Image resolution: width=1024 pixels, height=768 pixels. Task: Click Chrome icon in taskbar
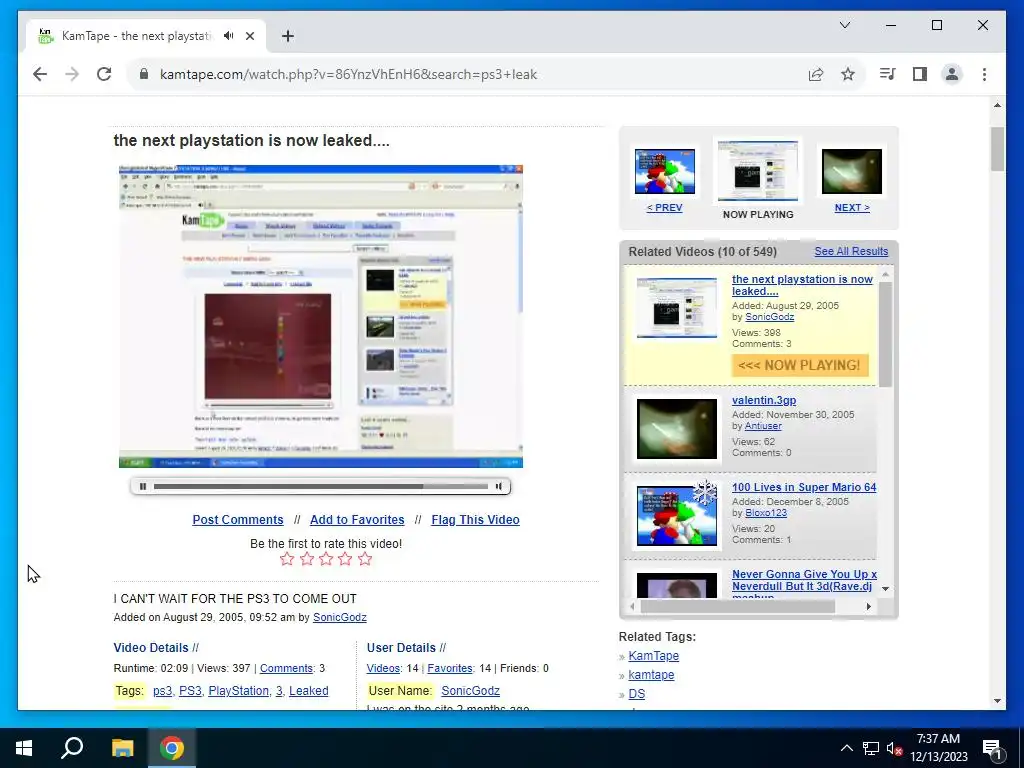click(172, 748)
